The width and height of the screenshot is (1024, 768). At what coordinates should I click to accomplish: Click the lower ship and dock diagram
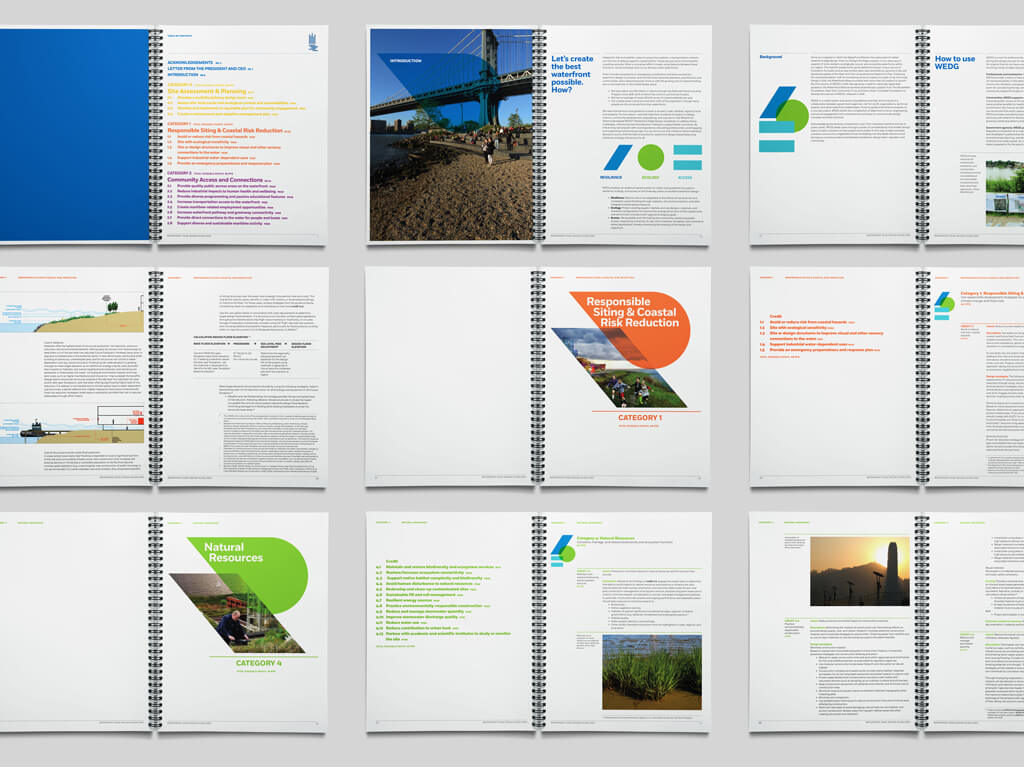(x=72, y=425)
